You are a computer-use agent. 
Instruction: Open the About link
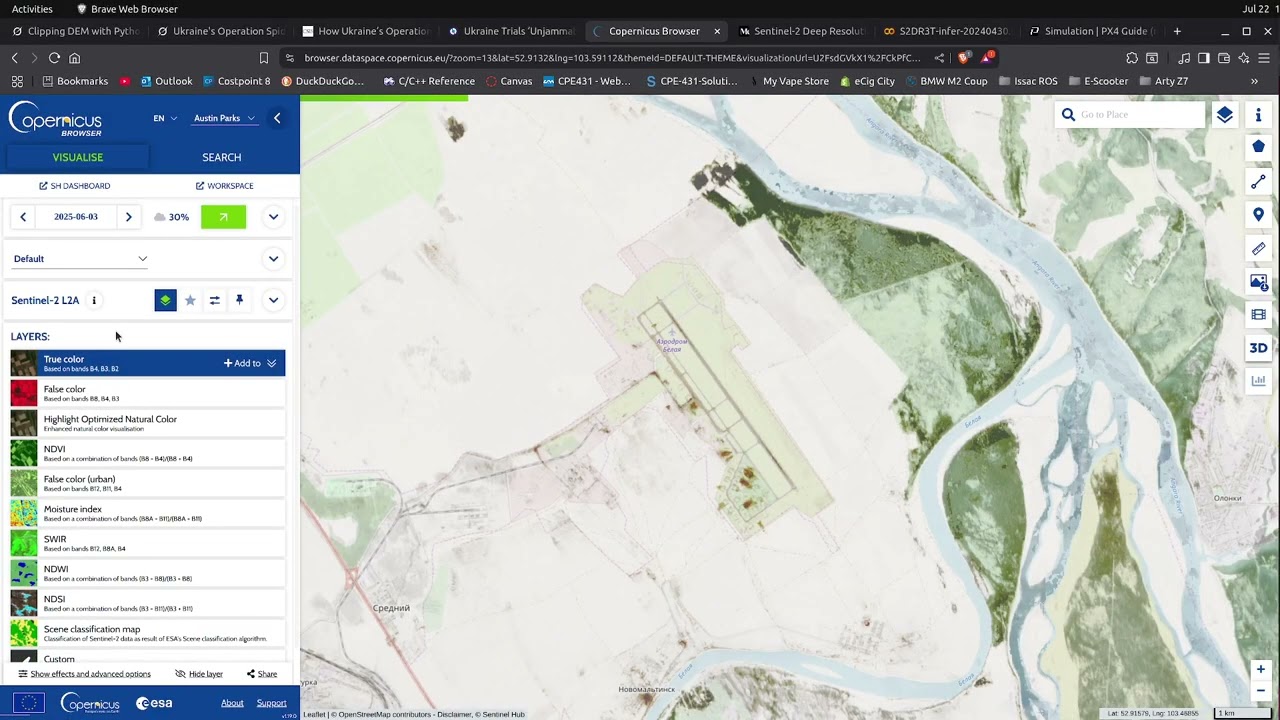[x=232, y=703]
